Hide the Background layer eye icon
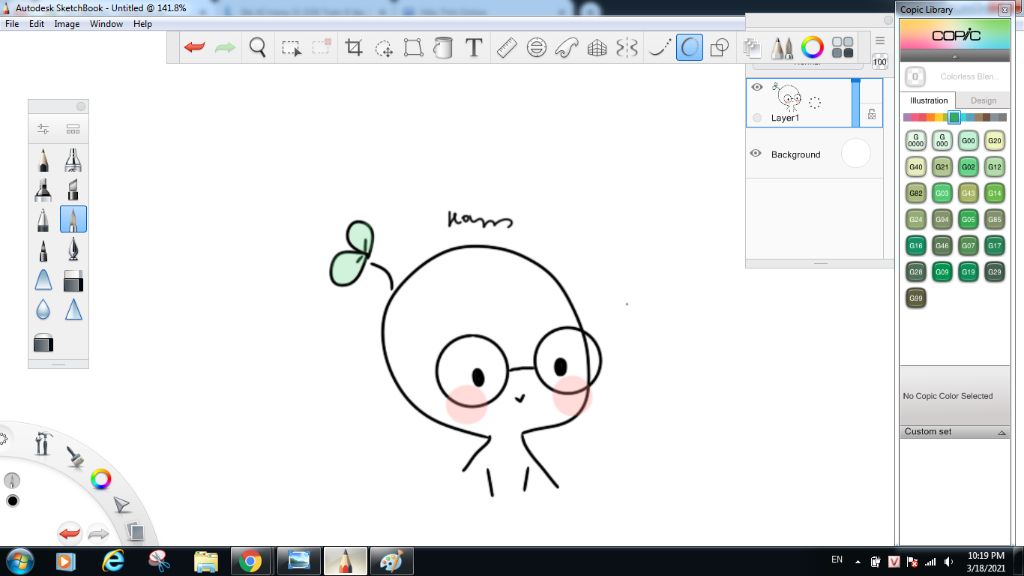 tap(756, 153)
